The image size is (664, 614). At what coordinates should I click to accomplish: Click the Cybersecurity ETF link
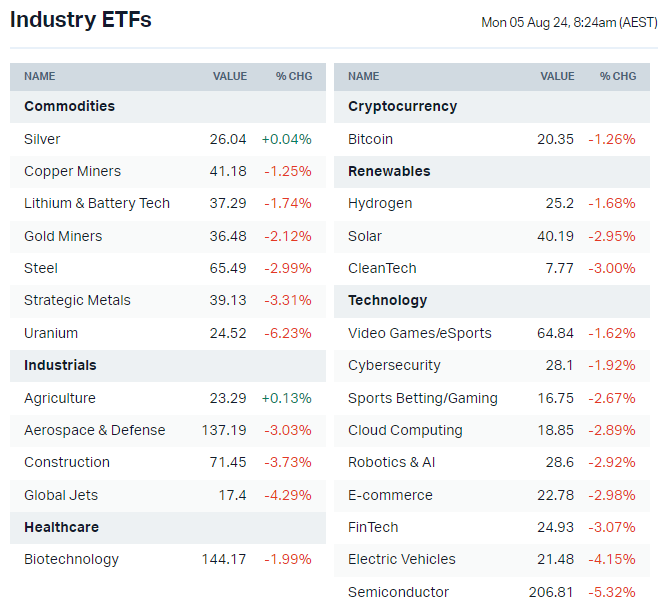click(394, 365)
